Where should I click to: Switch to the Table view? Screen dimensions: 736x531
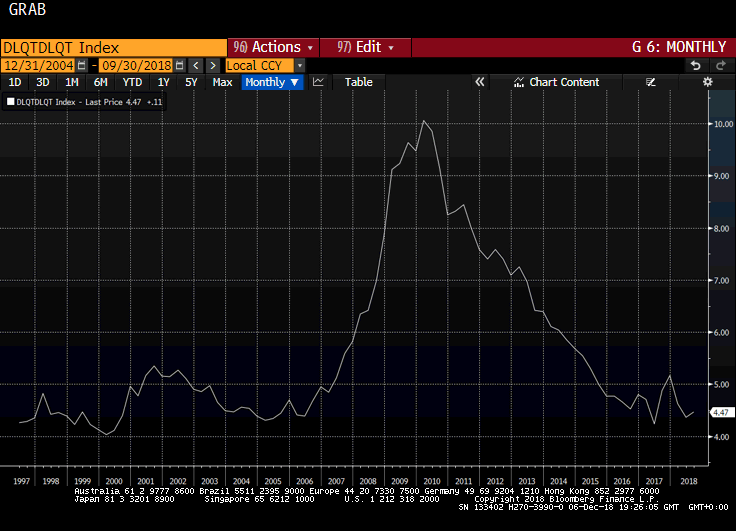pos(358,82)
